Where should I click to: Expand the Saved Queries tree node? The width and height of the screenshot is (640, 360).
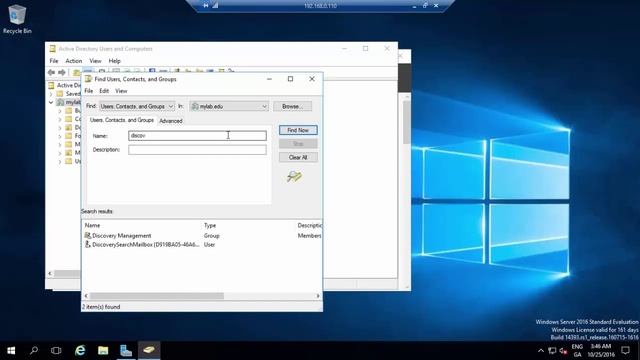(x=51, y=94)
